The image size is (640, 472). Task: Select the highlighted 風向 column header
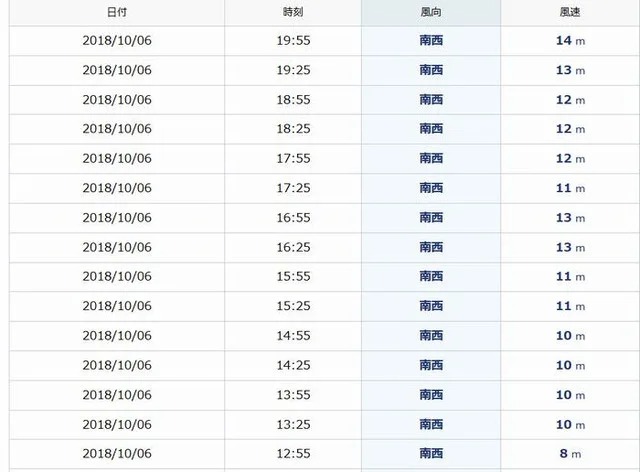tap(431, 12)
